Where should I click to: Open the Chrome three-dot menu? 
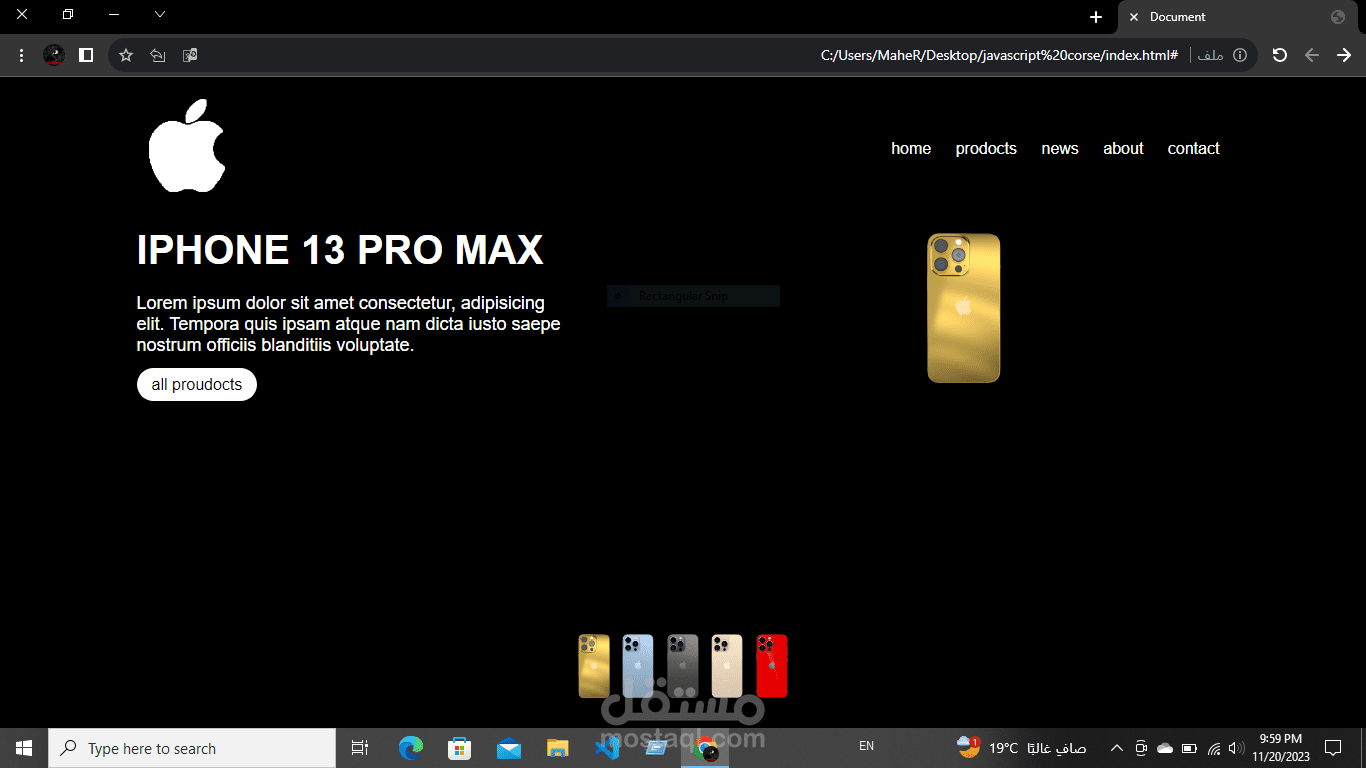(22, 56)
